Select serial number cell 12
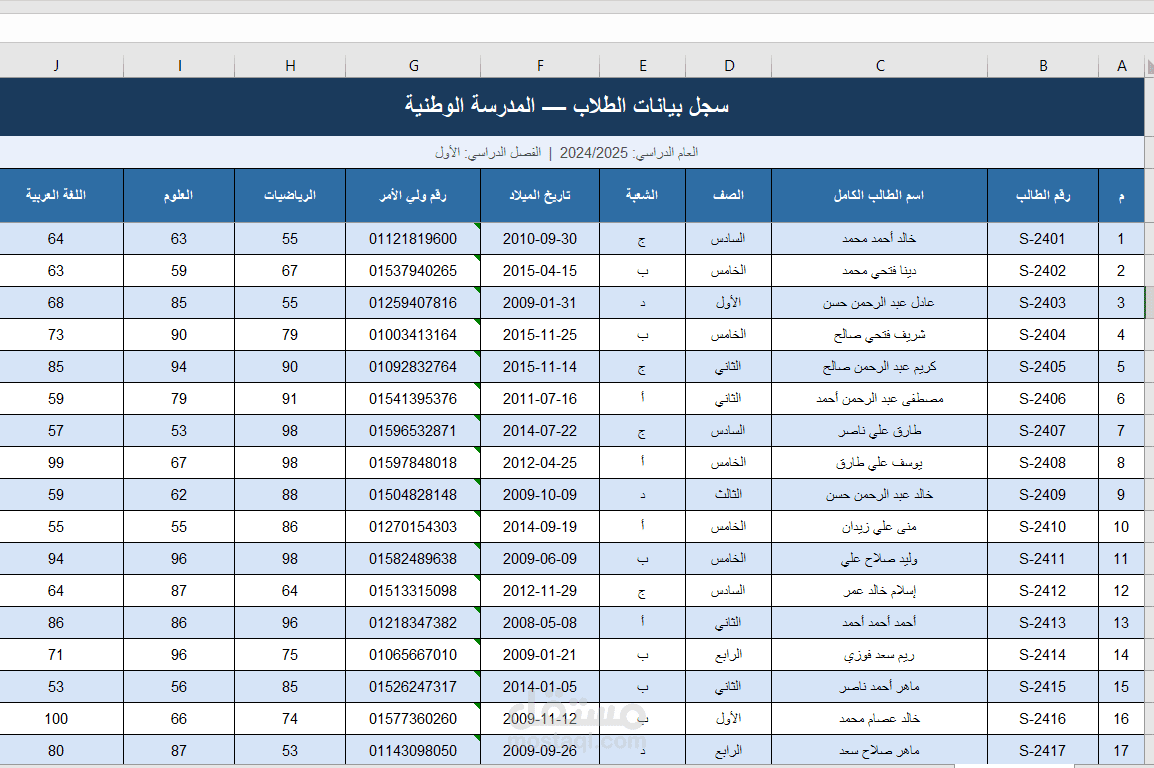The image size is (1154, 768). 1122,591
